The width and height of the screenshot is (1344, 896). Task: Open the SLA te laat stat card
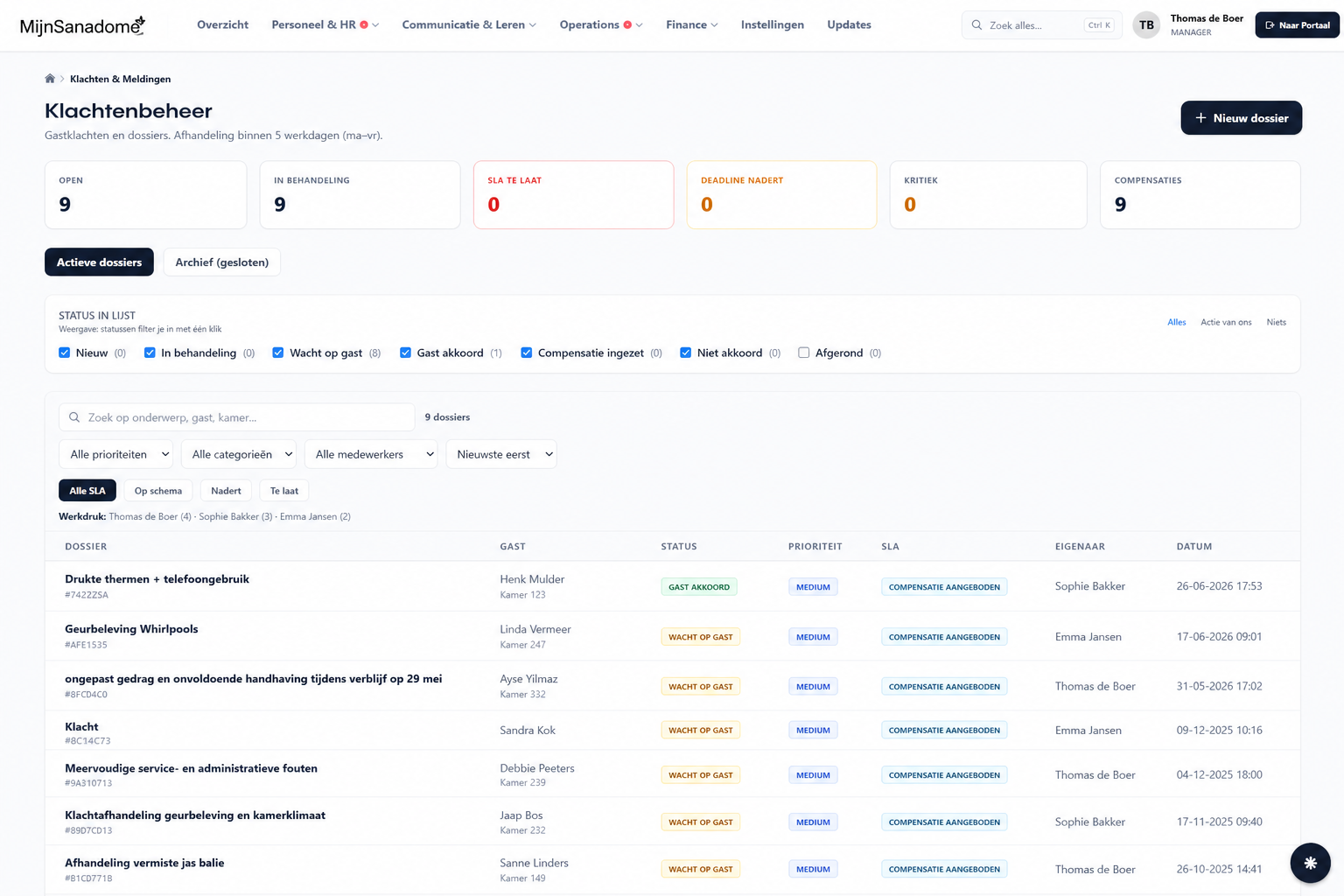pyautogui.click(x=573, y=195)
